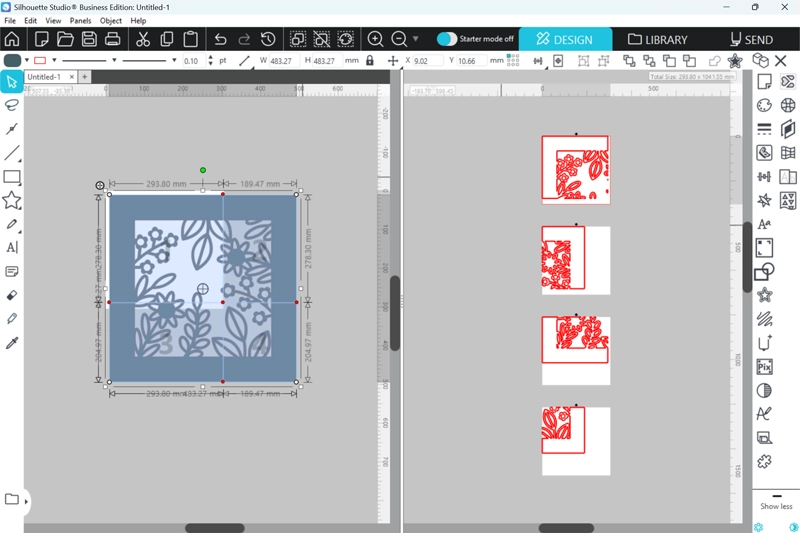Open the Panels menu
Image resolution: width=800 pixels, height=533 pixels.
point(80,20)
